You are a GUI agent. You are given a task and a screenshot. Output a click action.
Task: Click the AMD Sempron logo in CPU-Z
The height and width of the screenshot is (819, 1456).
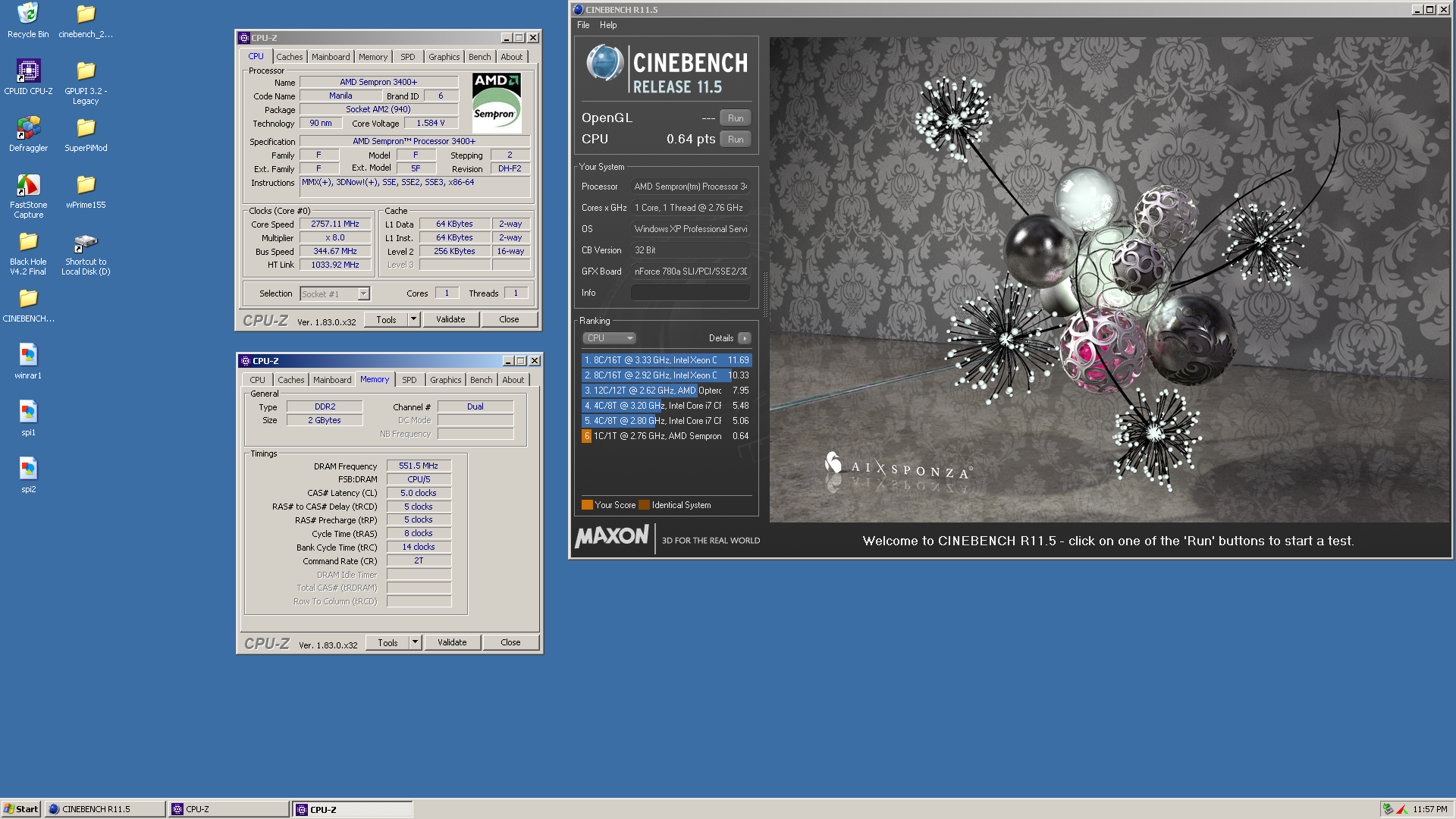(497, 102)
